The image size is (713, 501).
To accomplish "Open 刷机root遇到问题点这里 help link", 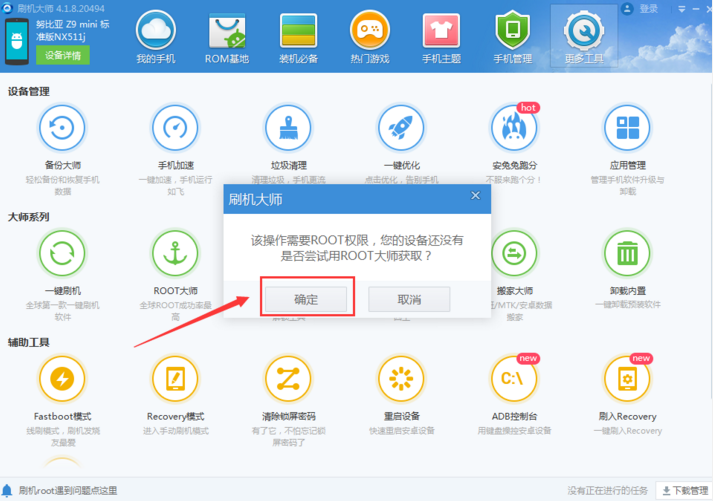I will (x=68, y=491).
